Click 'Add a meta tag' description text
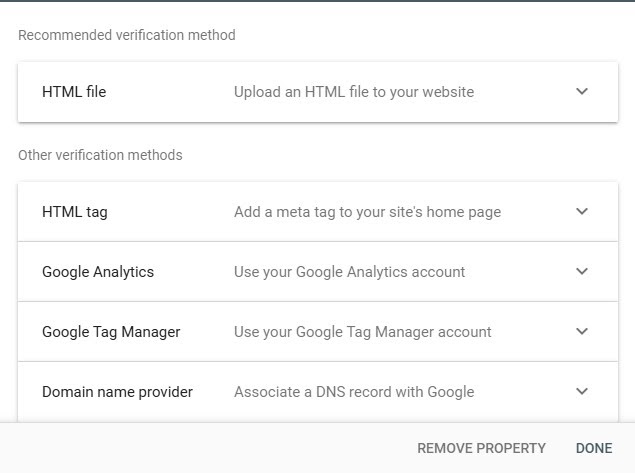Image resolution: width=635 pixels, height=473 pixels. (367, 212)
